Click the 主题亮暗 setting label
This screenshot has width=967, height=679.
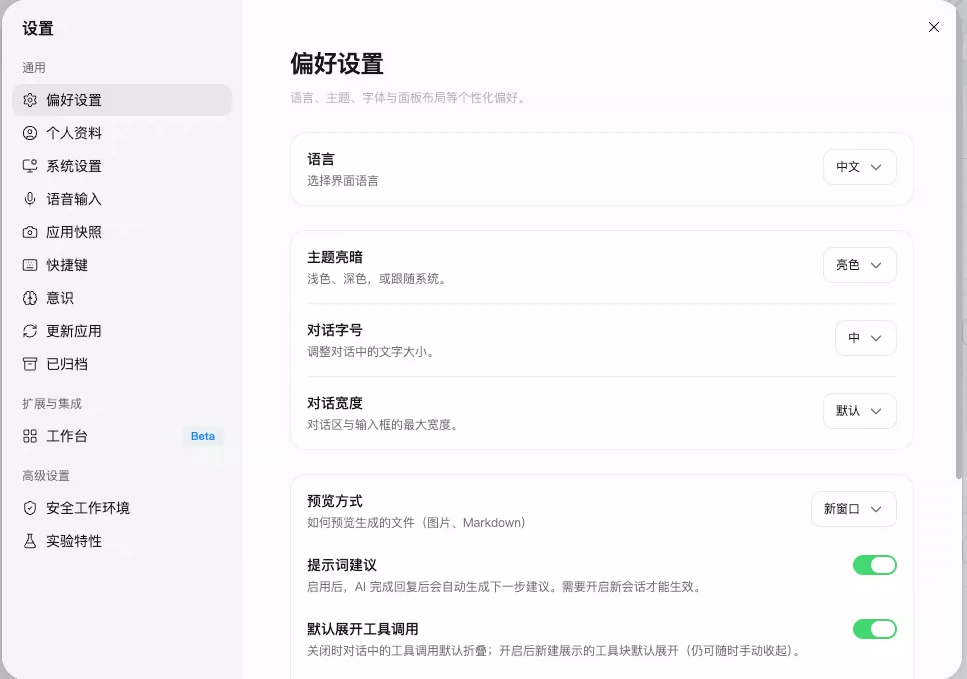tap(335, 257)
